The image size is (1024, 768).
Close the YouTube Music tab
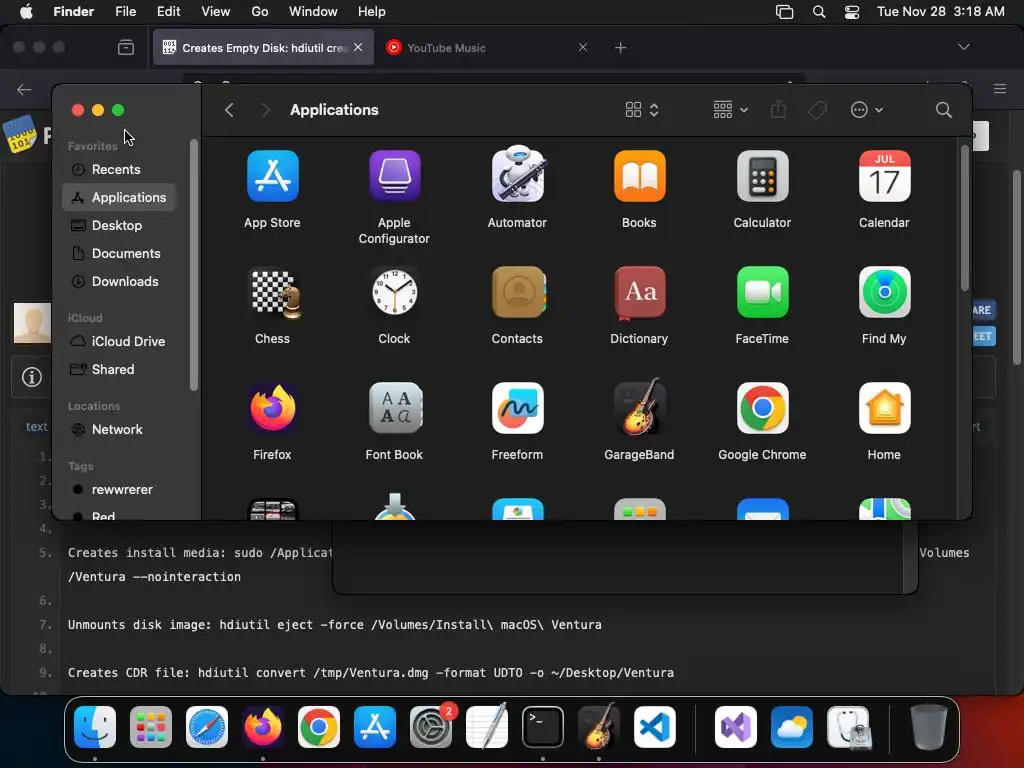click(583, 47)
